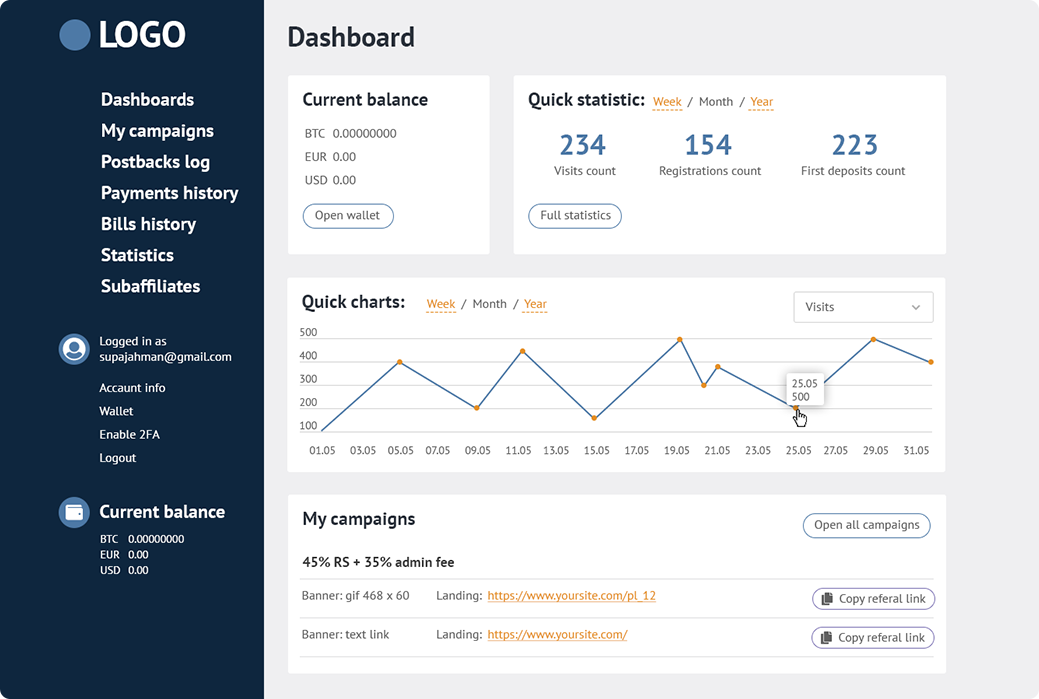
Task: Click the blue circle logo icon
Action: point(75,35)
